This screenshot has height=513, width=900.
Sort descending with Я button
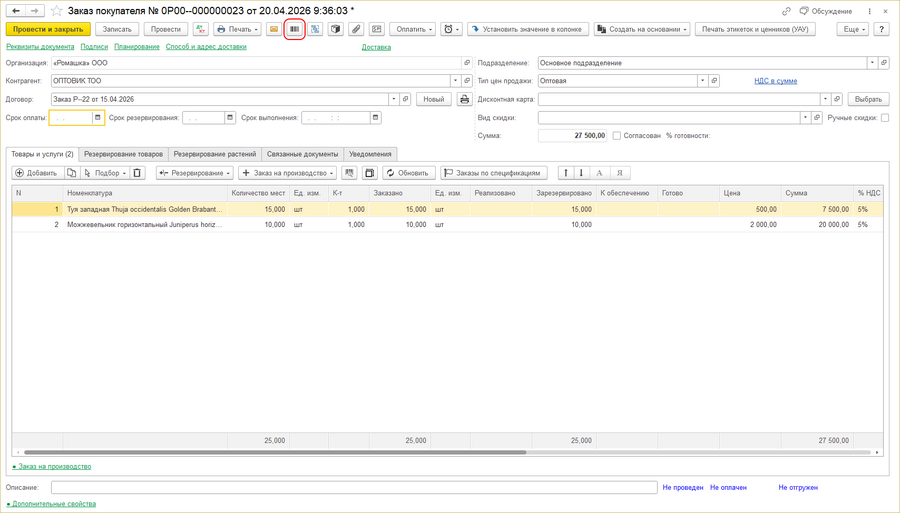(619, 173)
